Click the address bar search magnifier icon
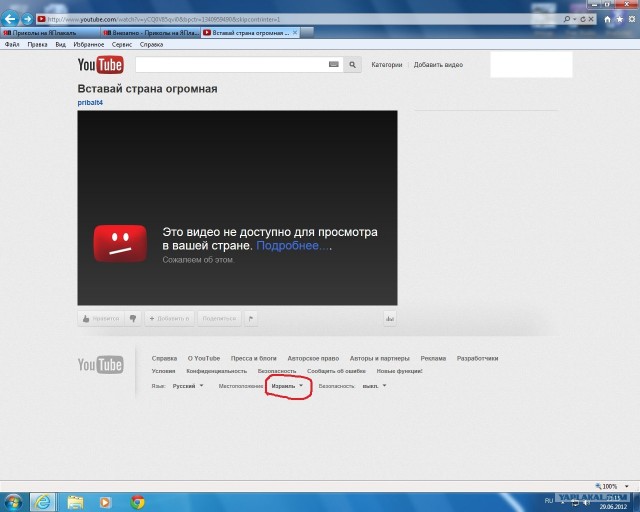 coord(567,19)
